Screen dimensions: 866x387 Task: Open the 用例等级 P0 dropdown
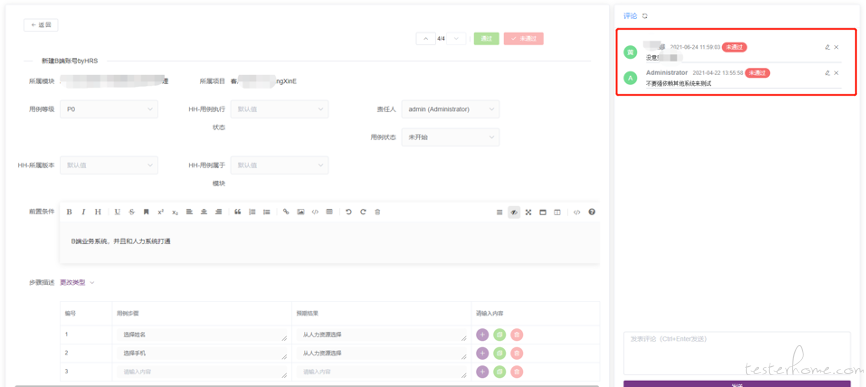pyautogui.click(x=109, y=109)
